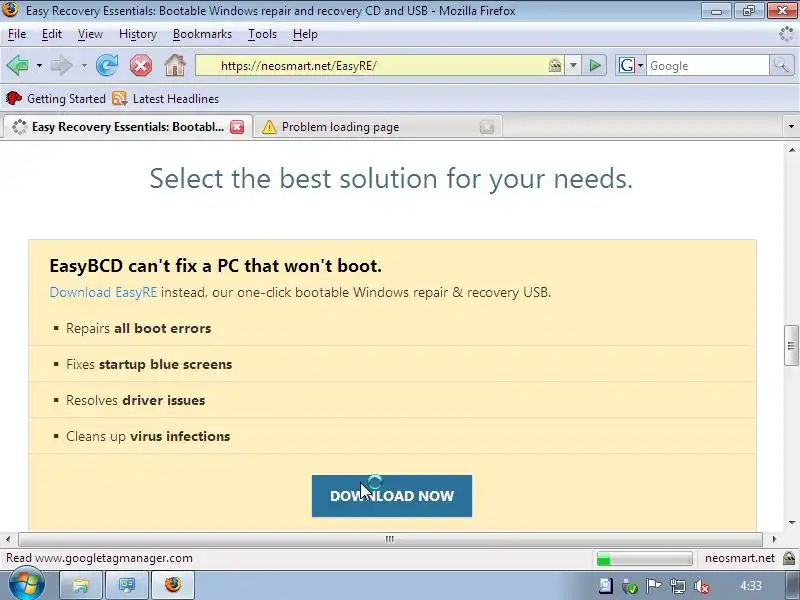This screenshot has height=600, width=800.
Task: Click the DOWNLOAD NOW button
Action: click(392, 496)
